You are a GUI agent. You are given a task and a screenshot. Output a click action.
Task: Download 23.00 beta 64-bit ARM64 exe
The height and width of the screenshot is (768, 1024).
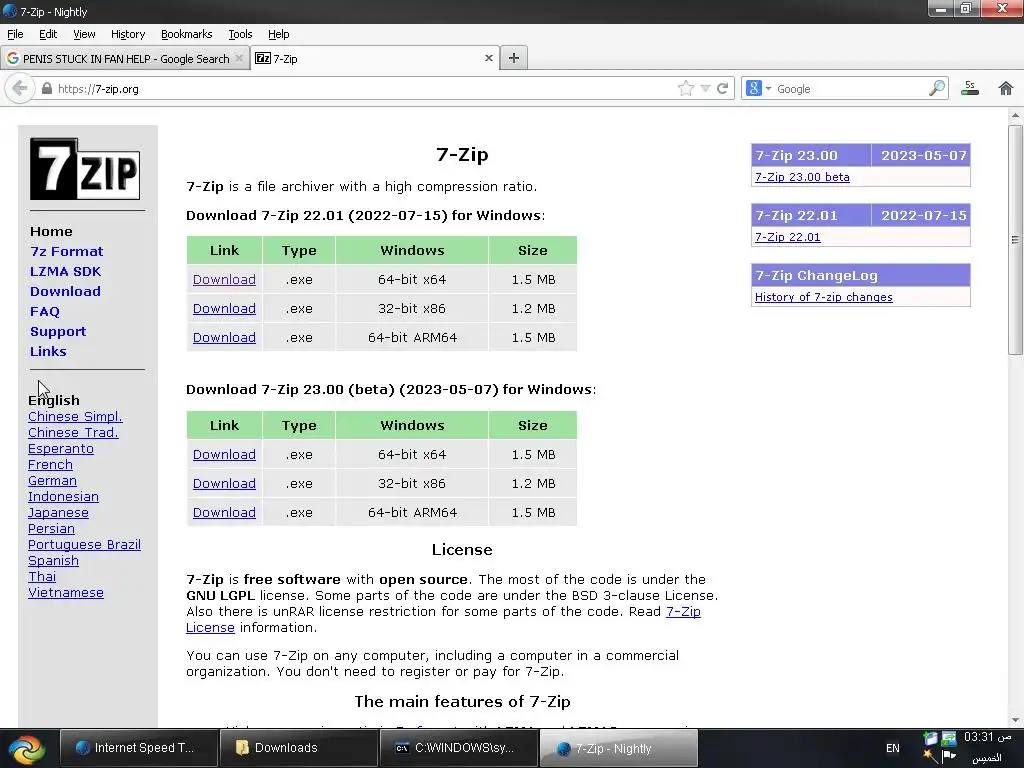click(x=224, y=513)
